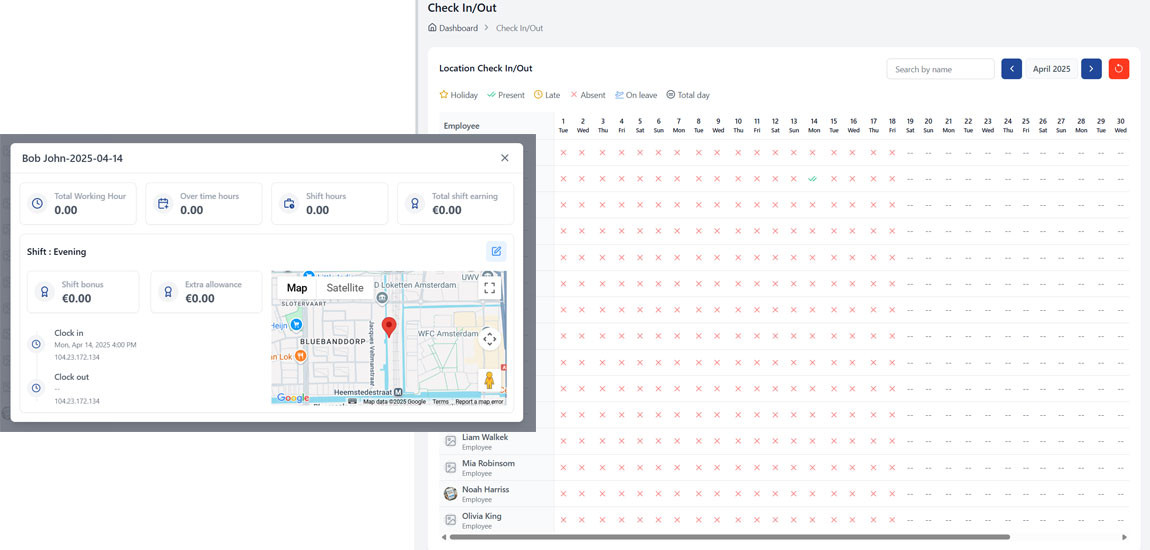Click the horizontal scrollbar of attendance table
This screenshot has width=1150, height=550.
(x=729, y=537)
